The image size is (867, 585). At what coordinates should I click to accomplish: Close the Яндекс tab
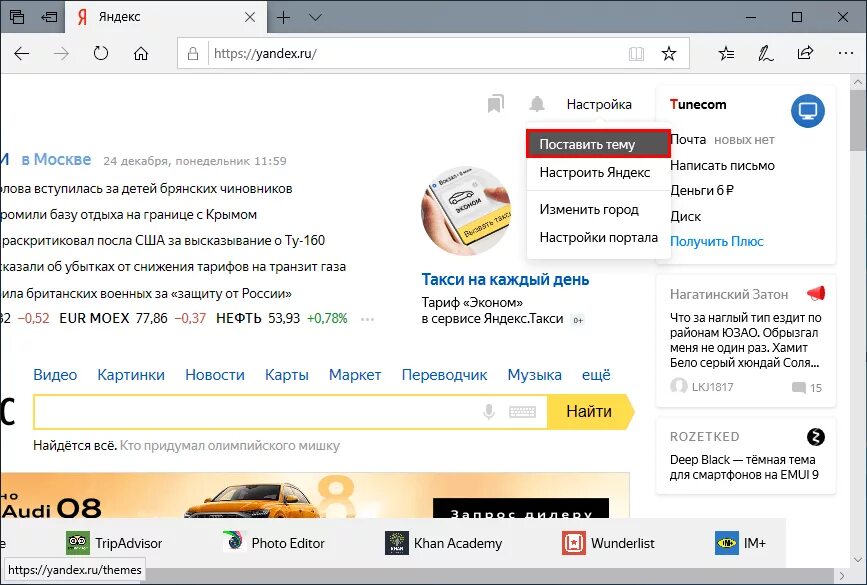point(250,18)
